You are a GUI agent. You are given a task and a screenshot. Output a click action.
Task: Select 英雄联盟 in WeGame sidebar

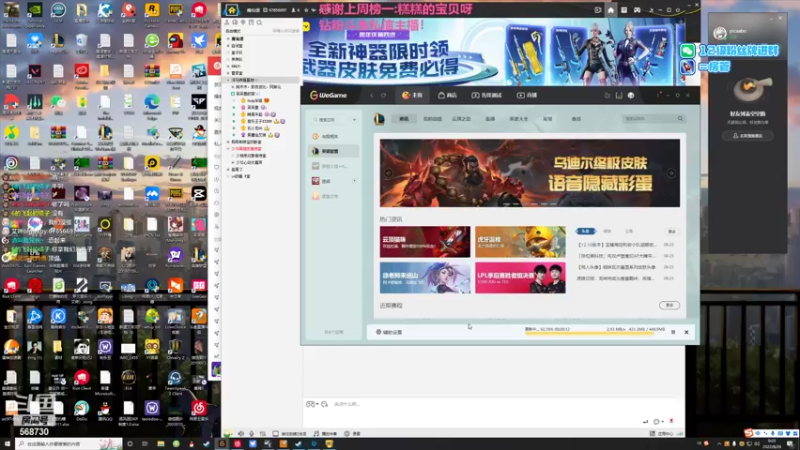coord(333,152)
